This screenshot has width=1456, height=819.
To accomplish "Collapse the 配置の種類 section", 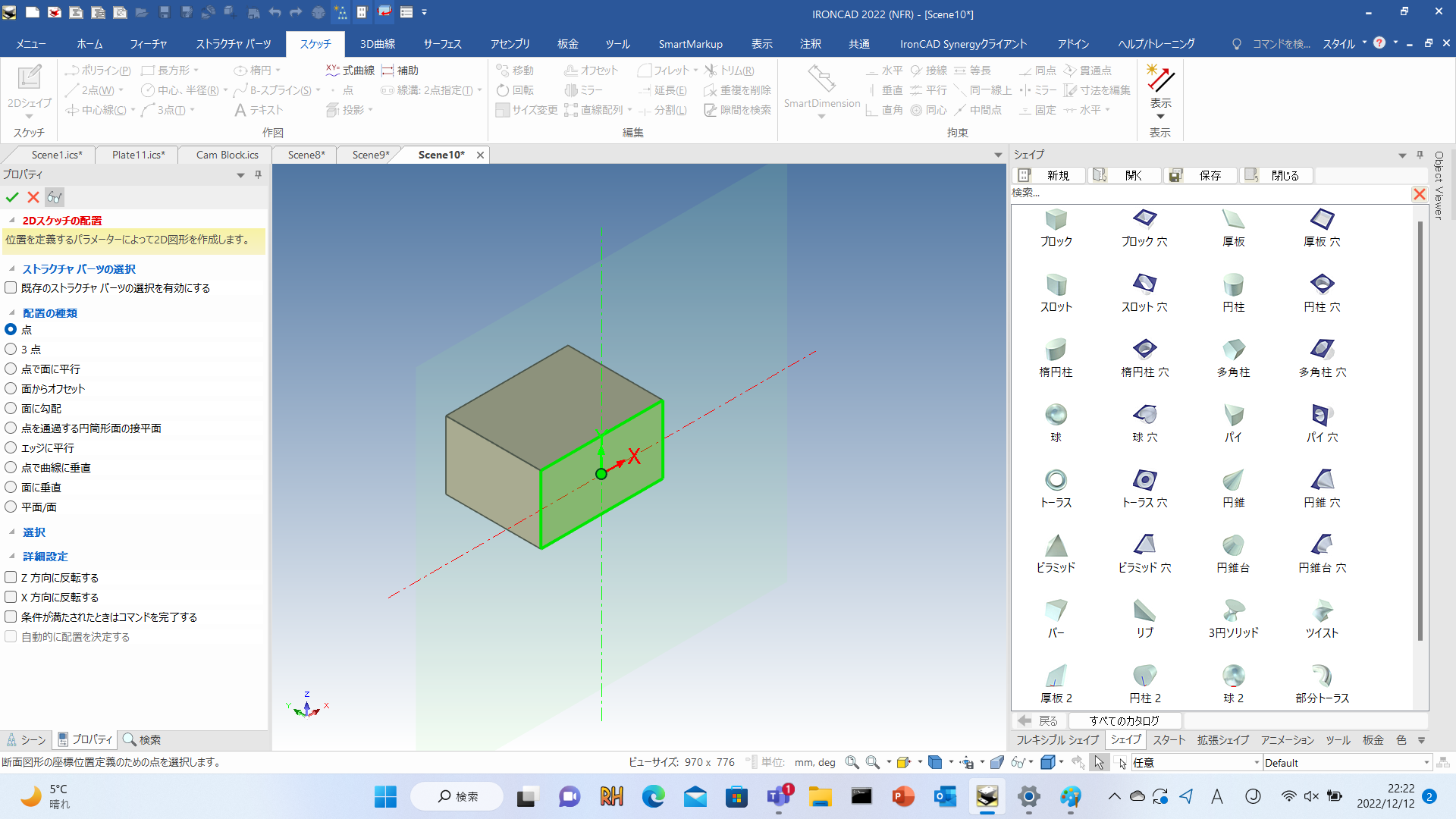I will click(12, 313).
